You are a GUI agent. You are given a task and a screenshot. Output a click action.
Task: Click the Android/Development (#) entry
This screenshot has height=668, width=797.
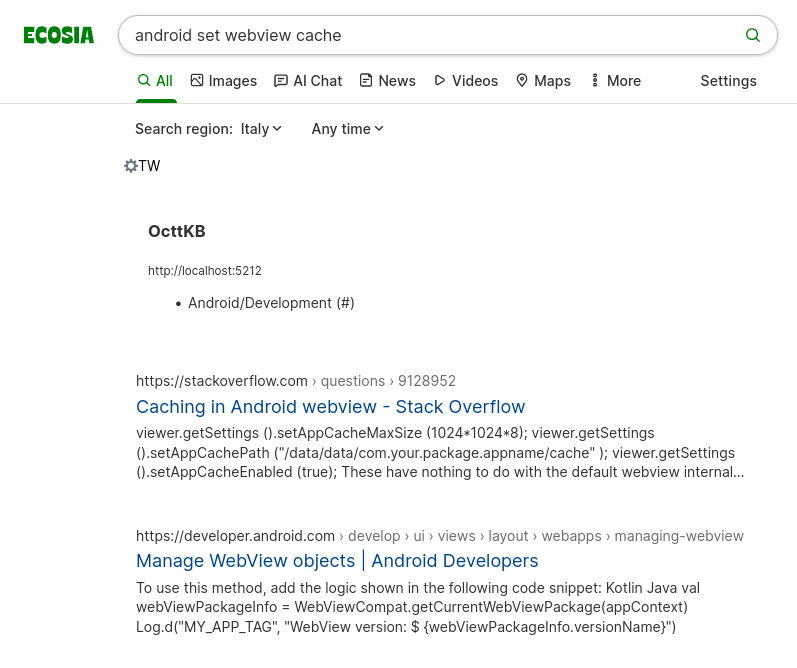271,303
